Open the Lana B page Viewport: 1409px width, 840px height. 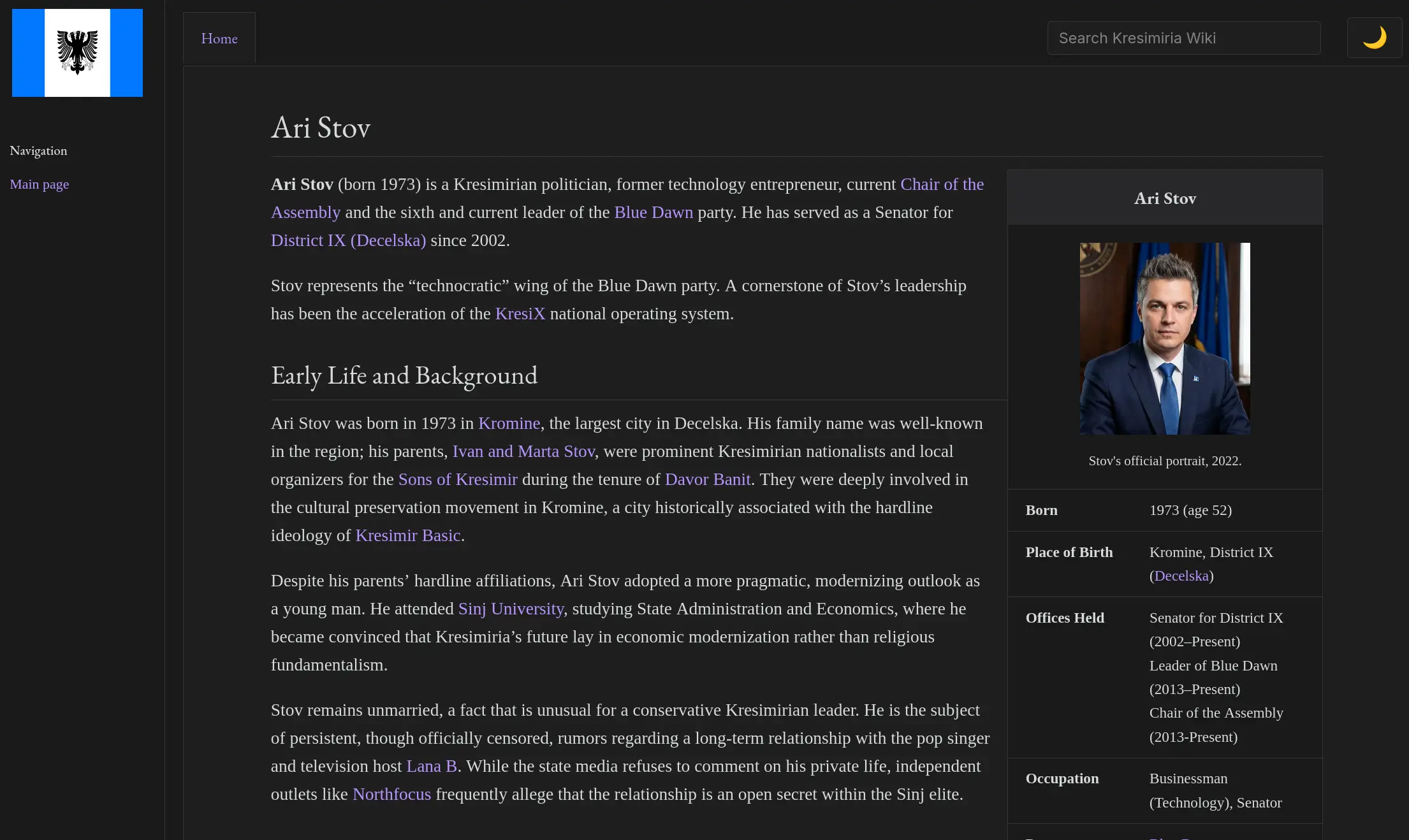(431, 766)
